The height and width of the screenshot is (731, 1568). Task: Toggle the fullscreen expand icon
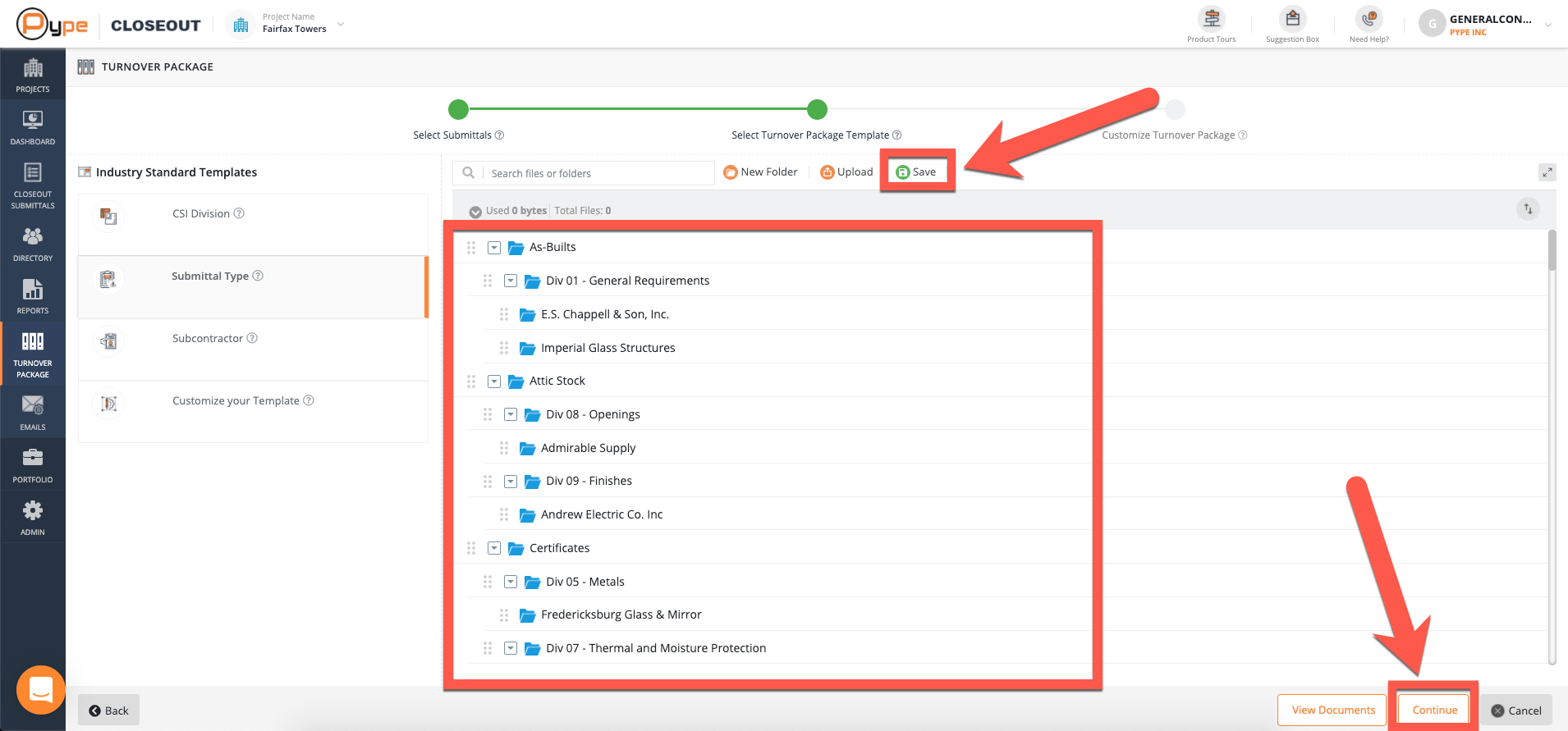pyautogui.click(x=1547, y=172)
